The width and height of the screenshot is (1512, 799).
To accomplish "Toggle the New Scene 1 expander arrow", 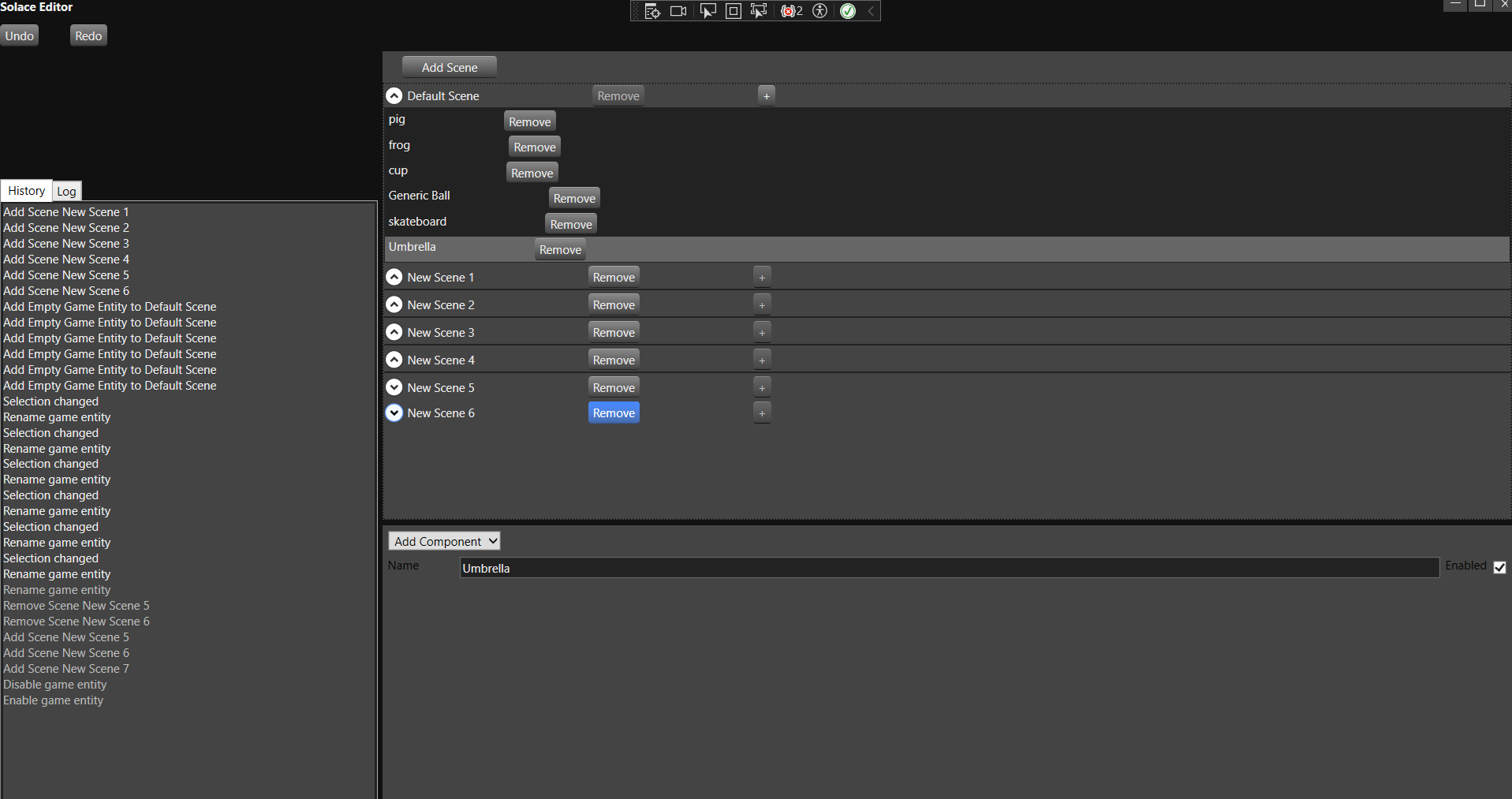I will pos(394,278).
